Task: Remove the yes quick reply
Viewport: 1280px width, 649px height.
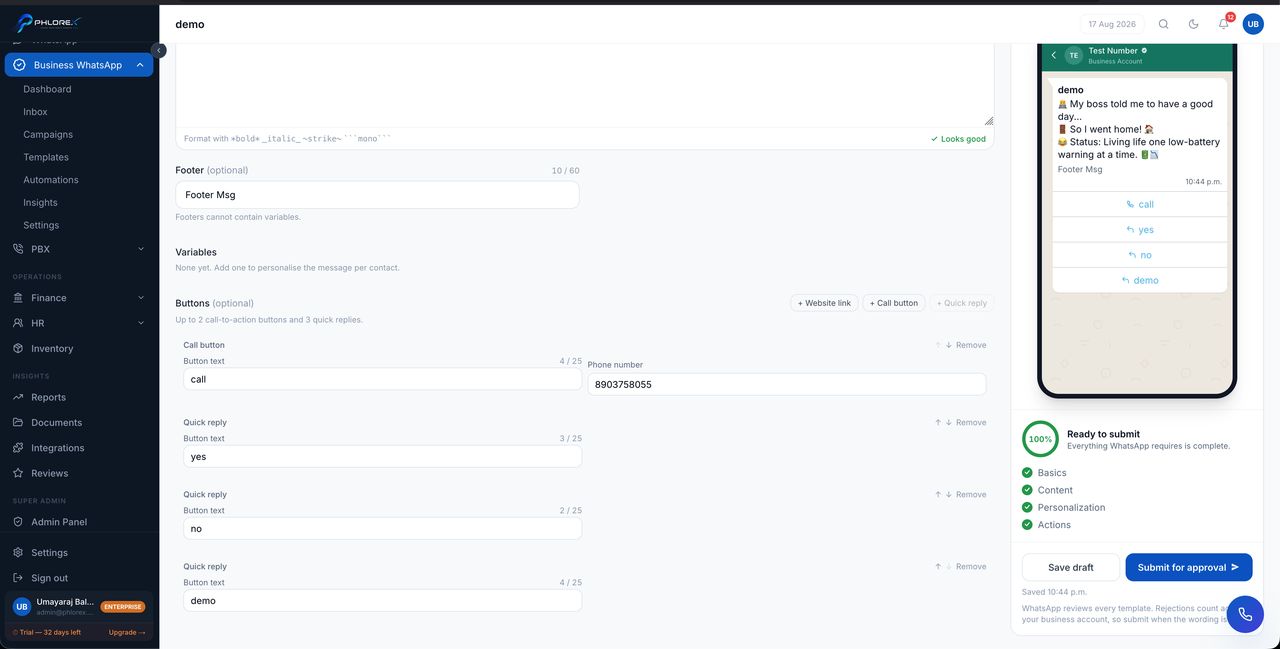Action: pyautogui.click(x=971, y=422)
